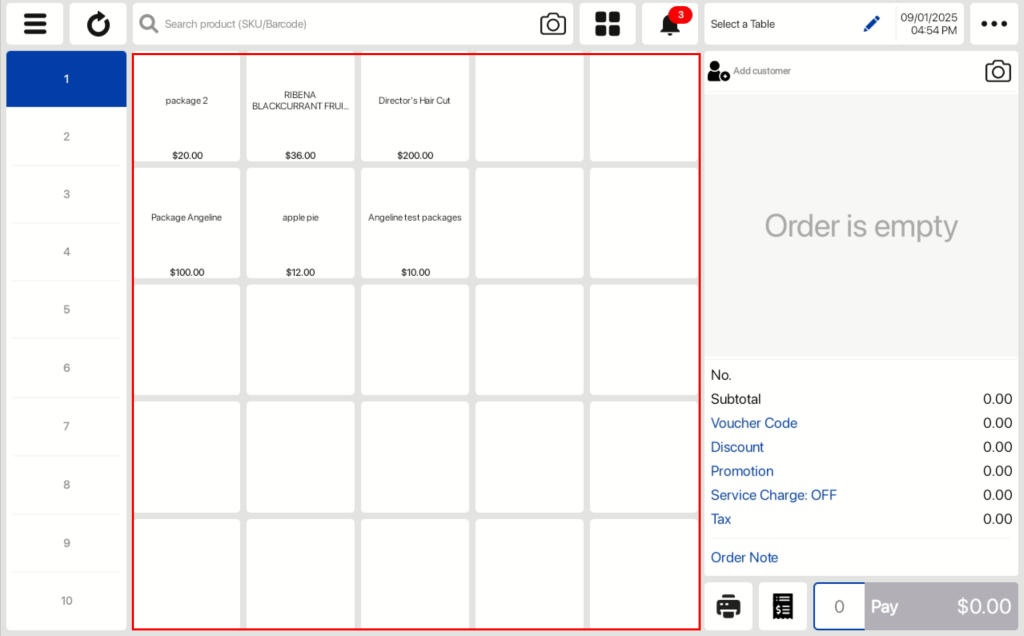Open the three-dot more options menu
This screenshot has height=636, width=1024.
click(x=994, y=24)
